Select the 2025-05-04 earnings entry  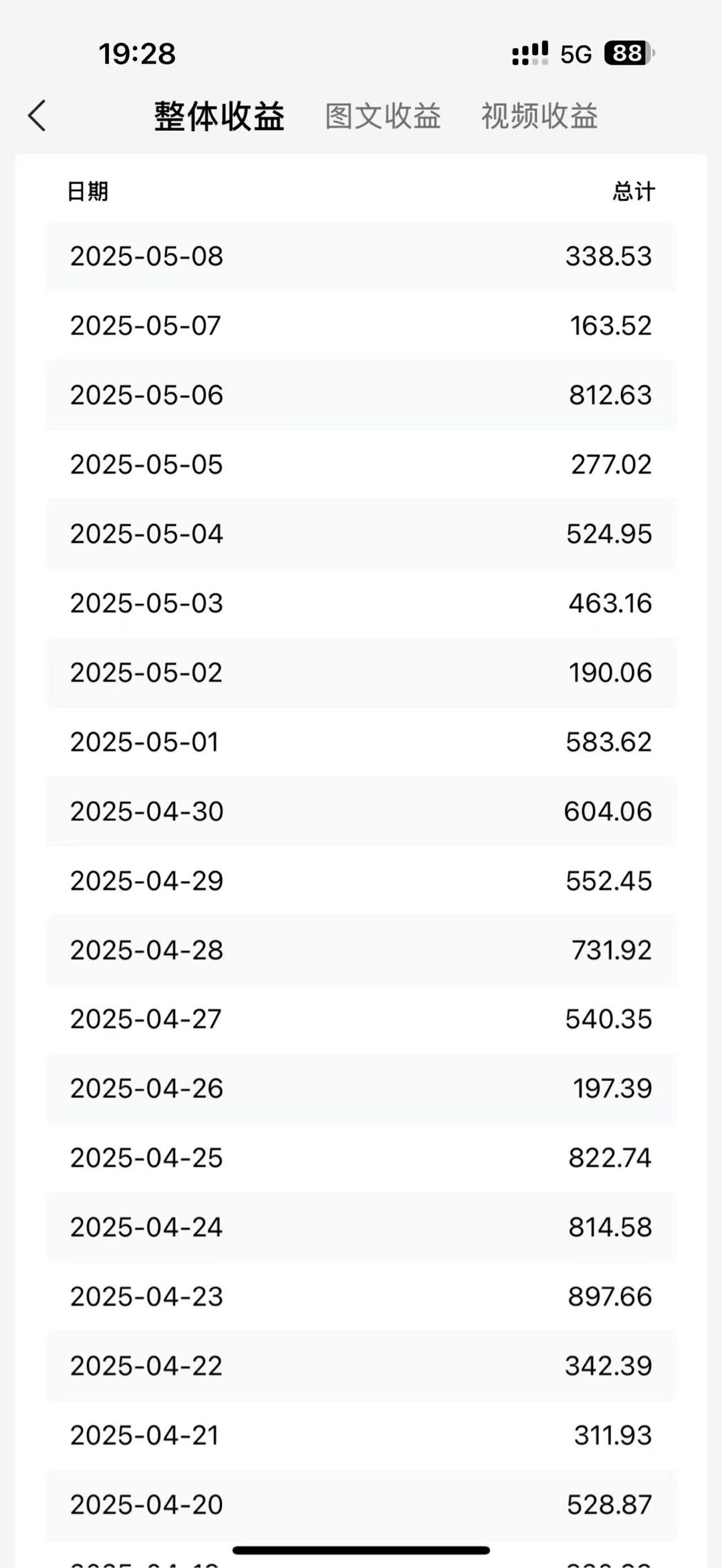pos(361,534)
